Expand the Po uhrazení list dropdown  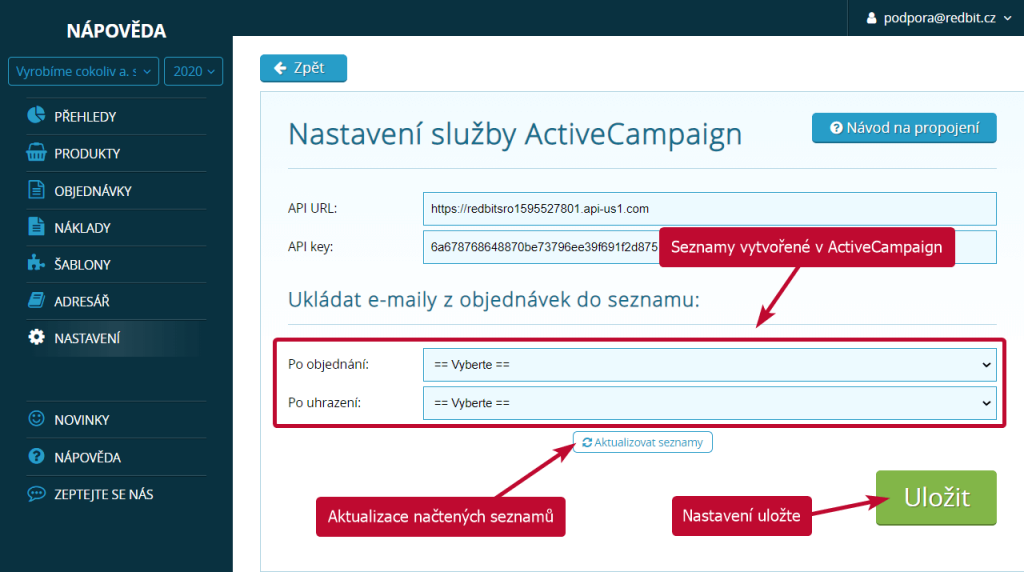pos(709,403)
